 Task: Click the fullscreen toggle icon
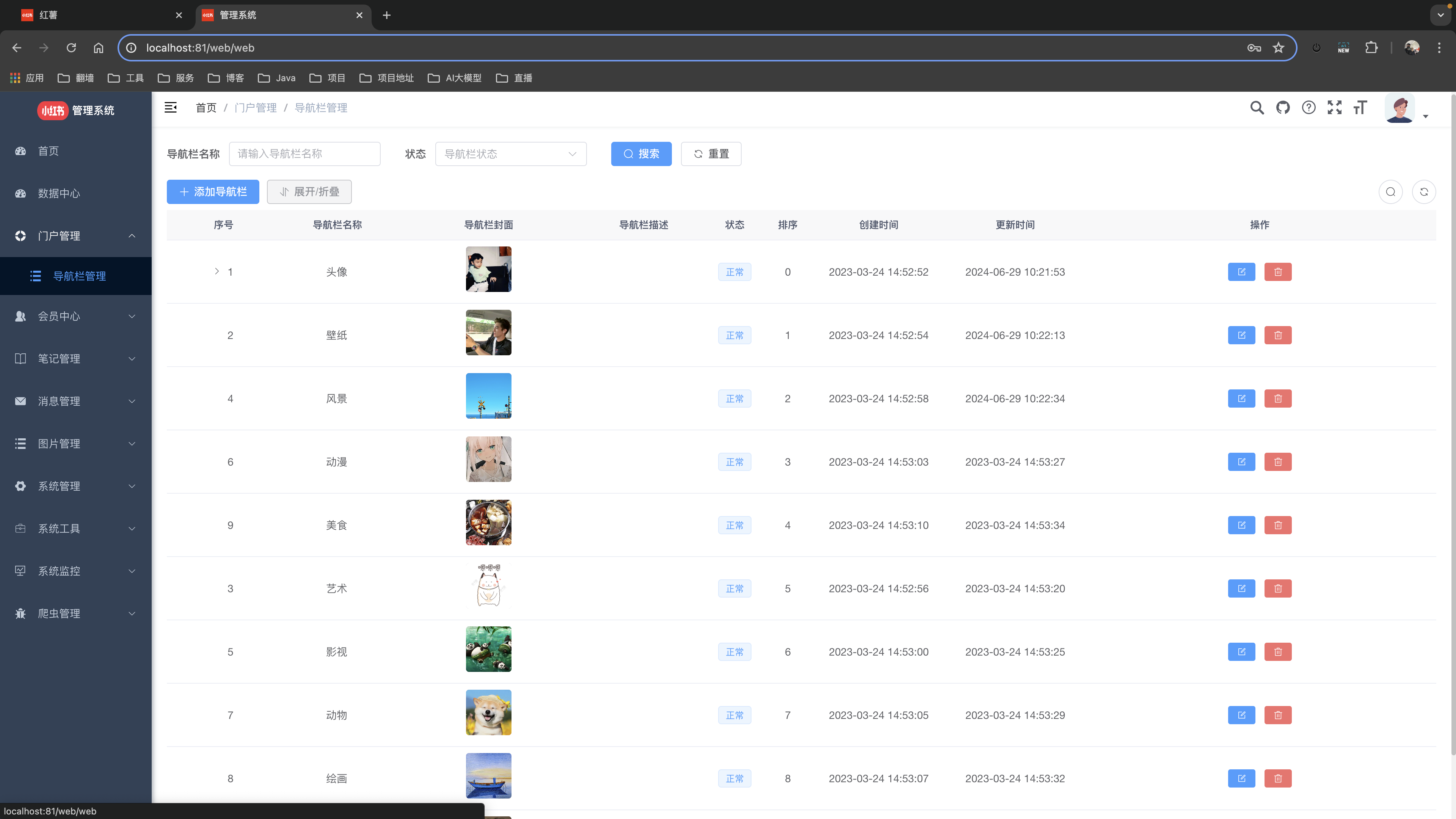(1335, 107)
